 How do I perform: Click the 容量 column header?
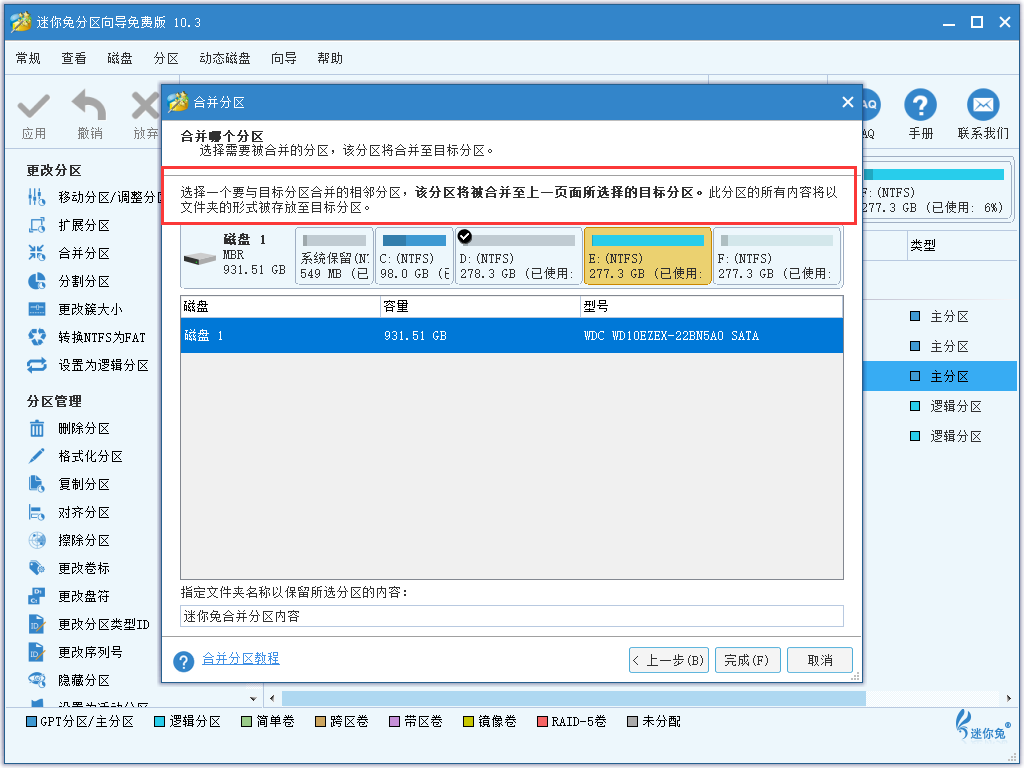pos(480,307)
